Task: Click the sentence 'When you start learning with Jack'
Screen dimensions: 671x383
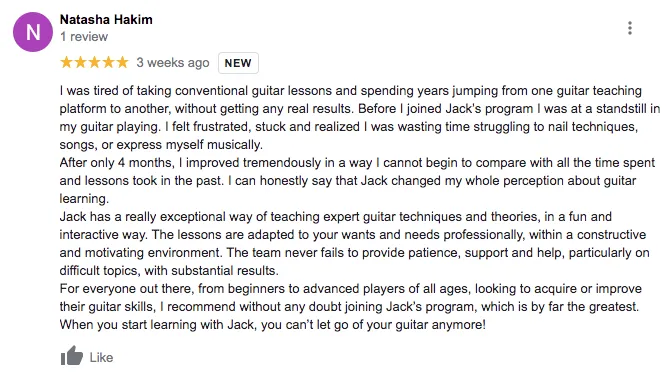Action: click(273, 324)
